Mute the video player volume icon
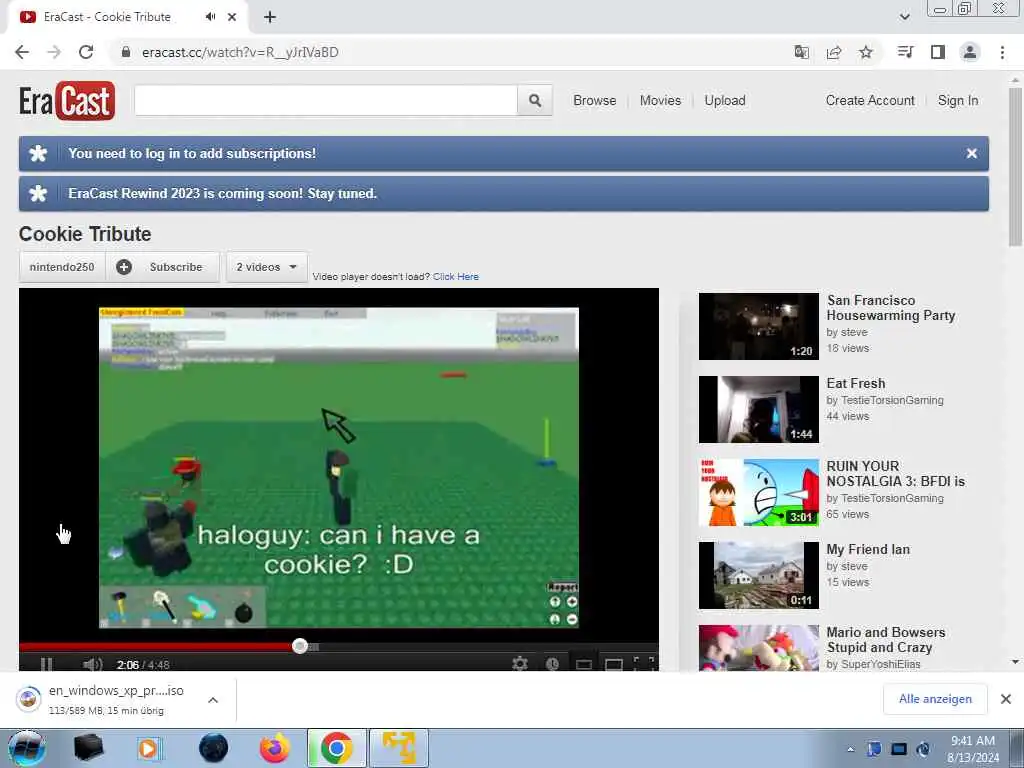Image resolution: width=1024 pixels, height=768 pixels. click(92, 664)
